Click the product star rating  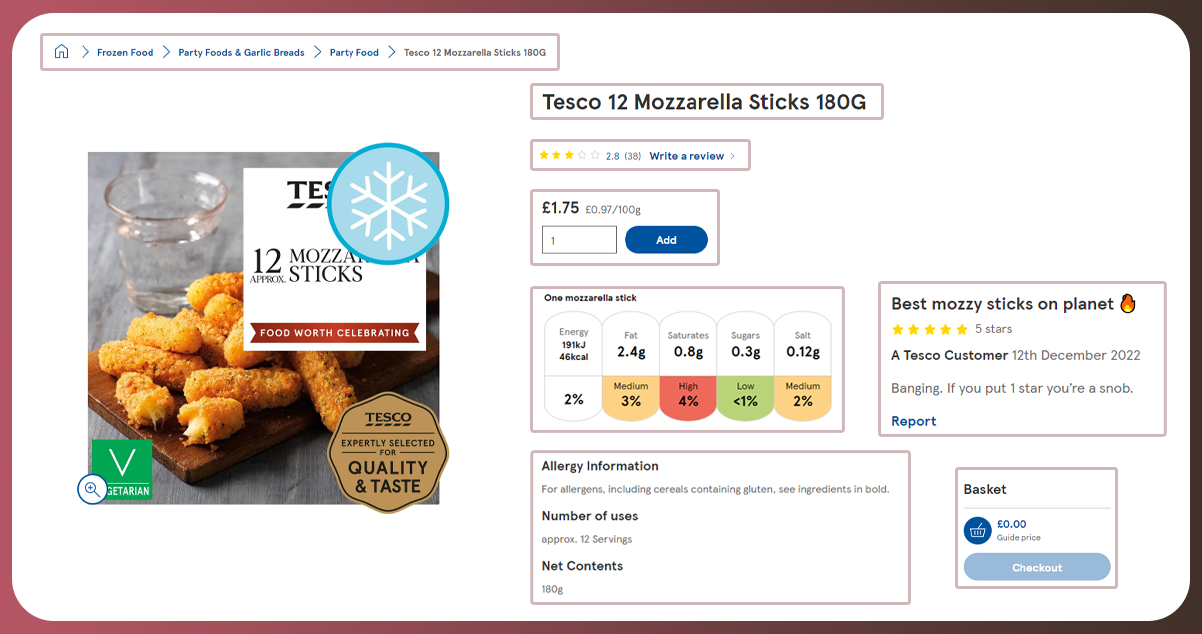click(570, 156)
